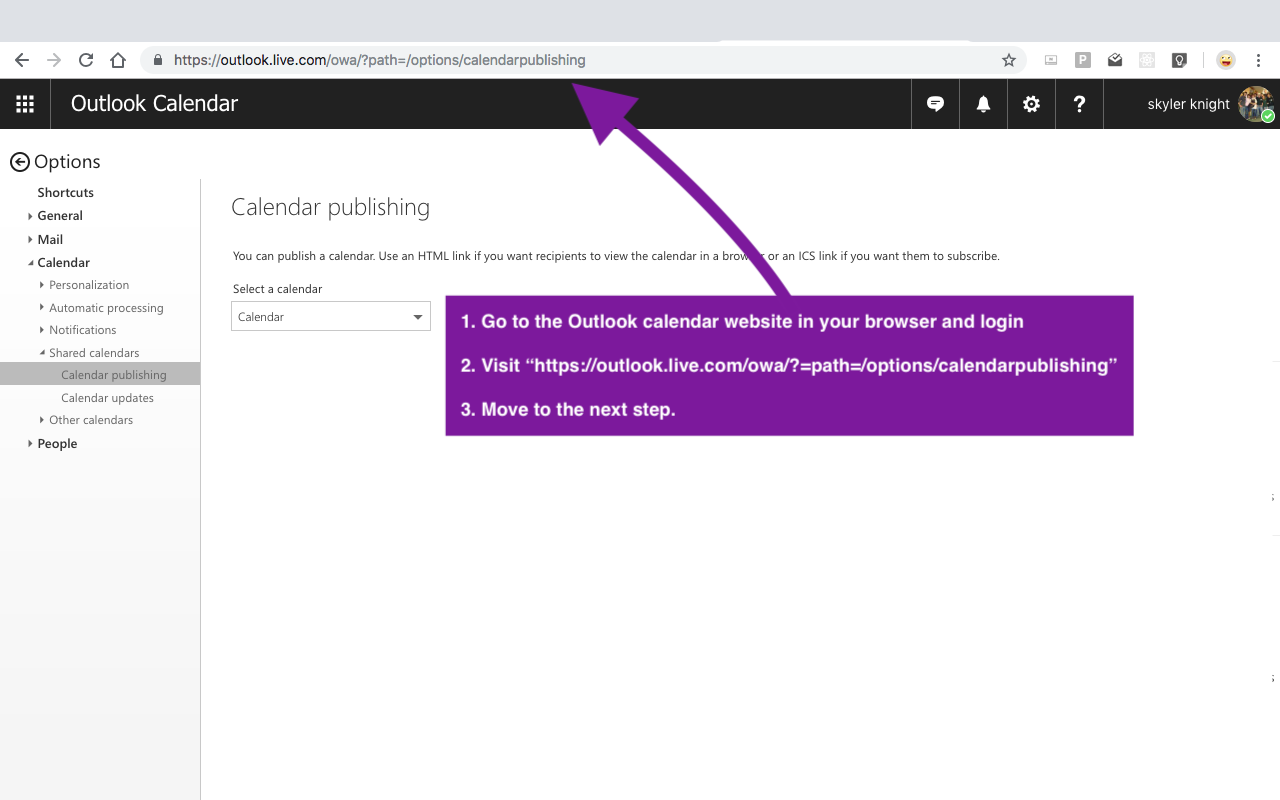1280x800 pixels.
Task: Expand Notifications sub-section
Action: click(42, 330)
